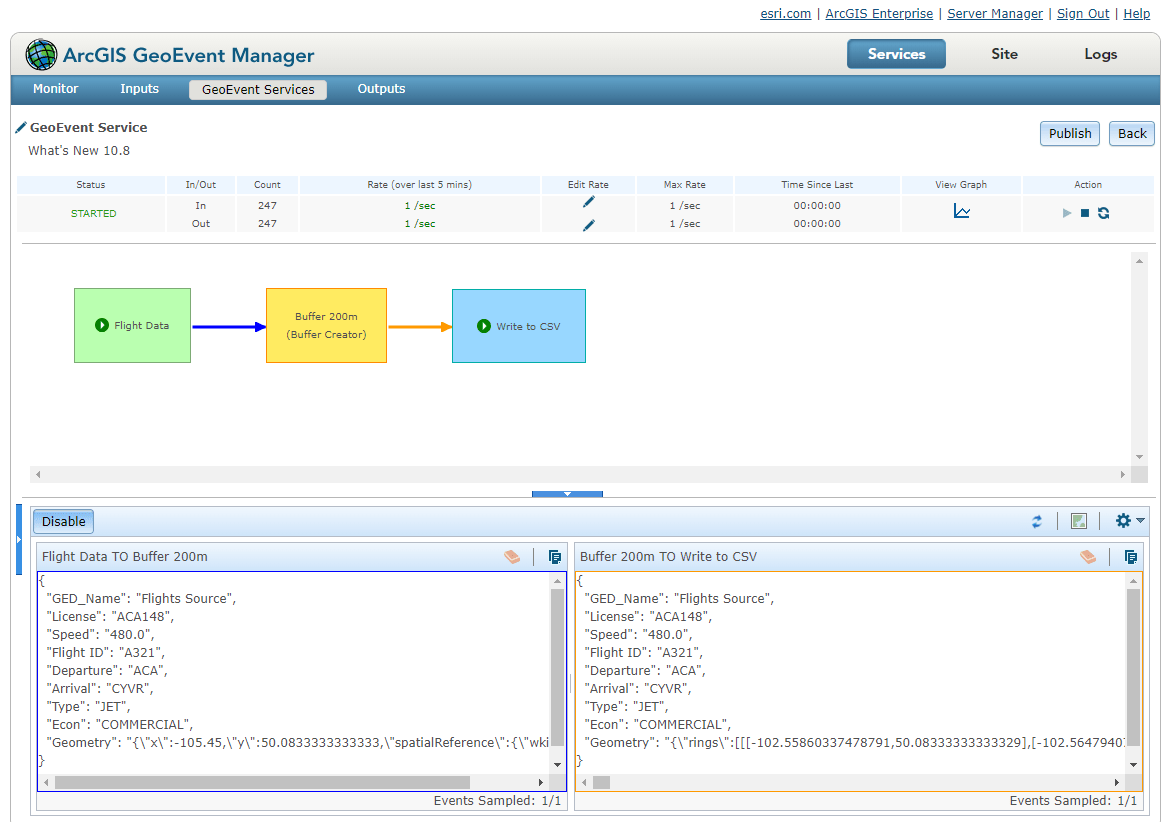Viewport: 1170px width, 822px height.
Task: Select the Flight Data input node
Action: [132, 325]
